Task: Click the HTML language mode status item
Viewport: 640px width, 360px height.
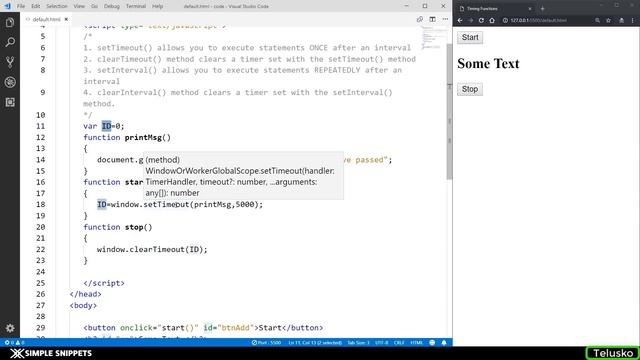Action: tap(416, 342)
